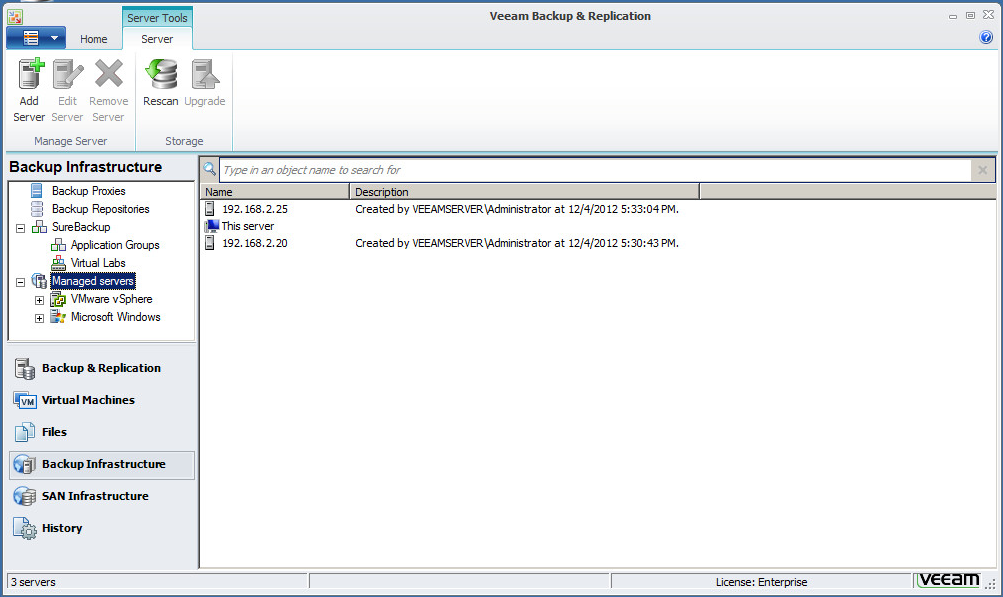Open the Virtual Machines view
The height and width of the screenshot is (597, 1003).
[x=102, y=401]
